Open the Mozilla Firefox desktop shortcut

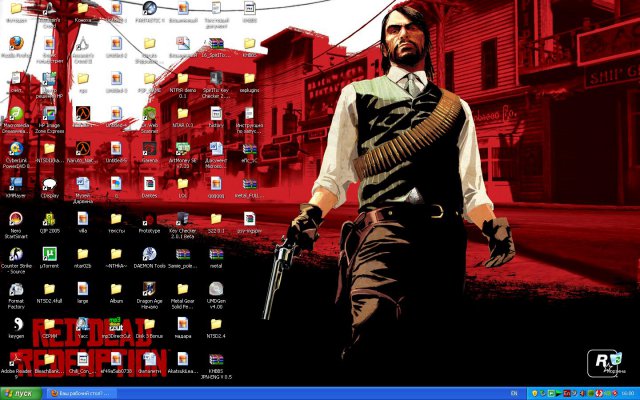coord(16,44)
